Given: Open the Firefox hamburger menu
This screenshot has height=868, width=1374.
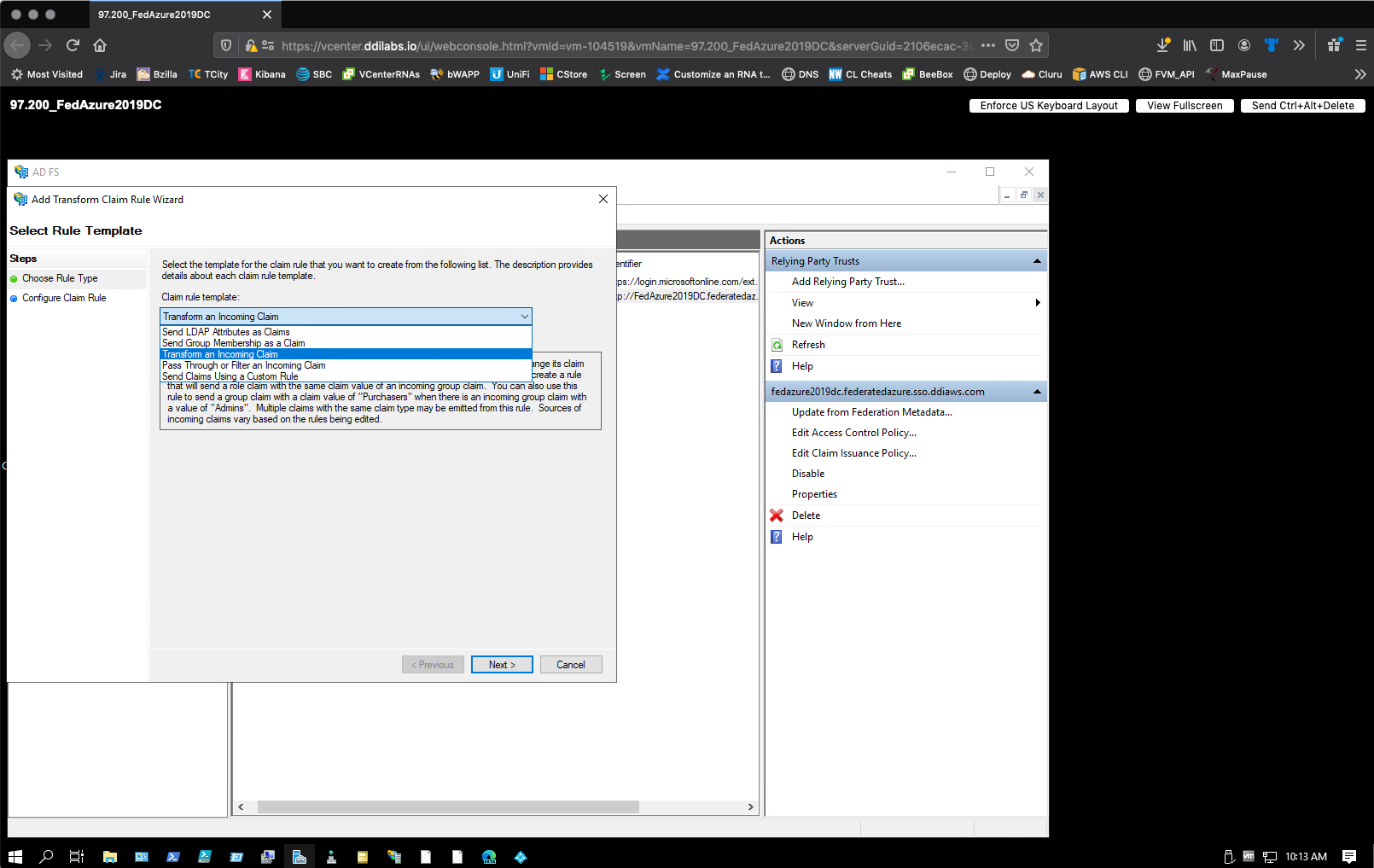Looking at the screenshot, I should [x=1361, y=45].
